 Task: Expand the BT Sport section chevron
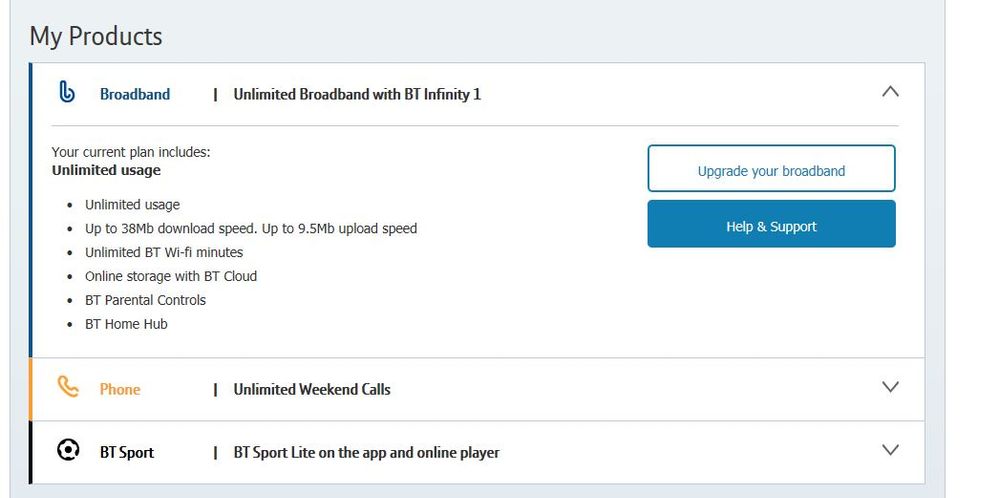pyautogui.click(x=890, y=450)
